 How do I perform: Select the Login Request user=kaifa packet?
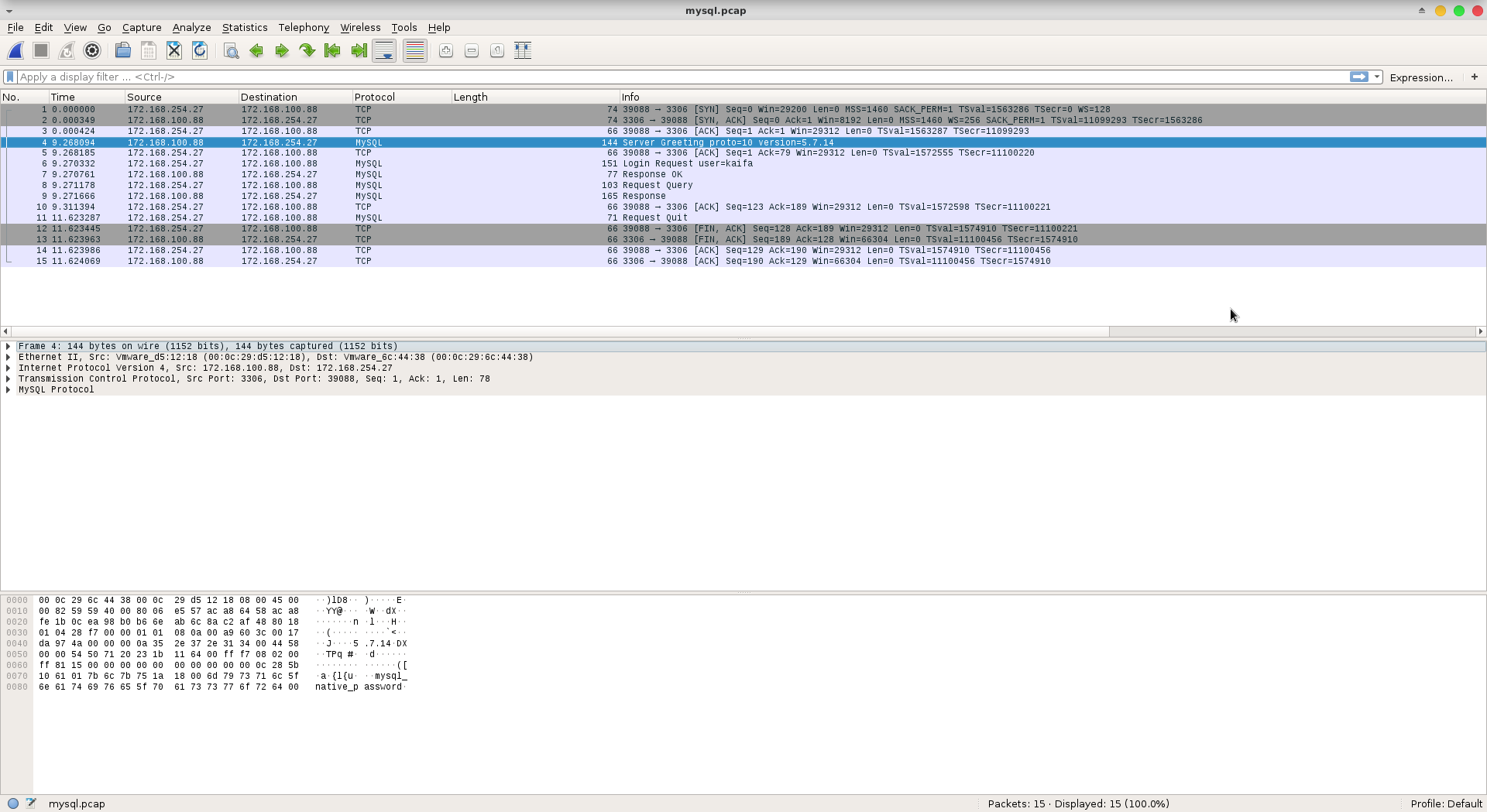point(743,164)
